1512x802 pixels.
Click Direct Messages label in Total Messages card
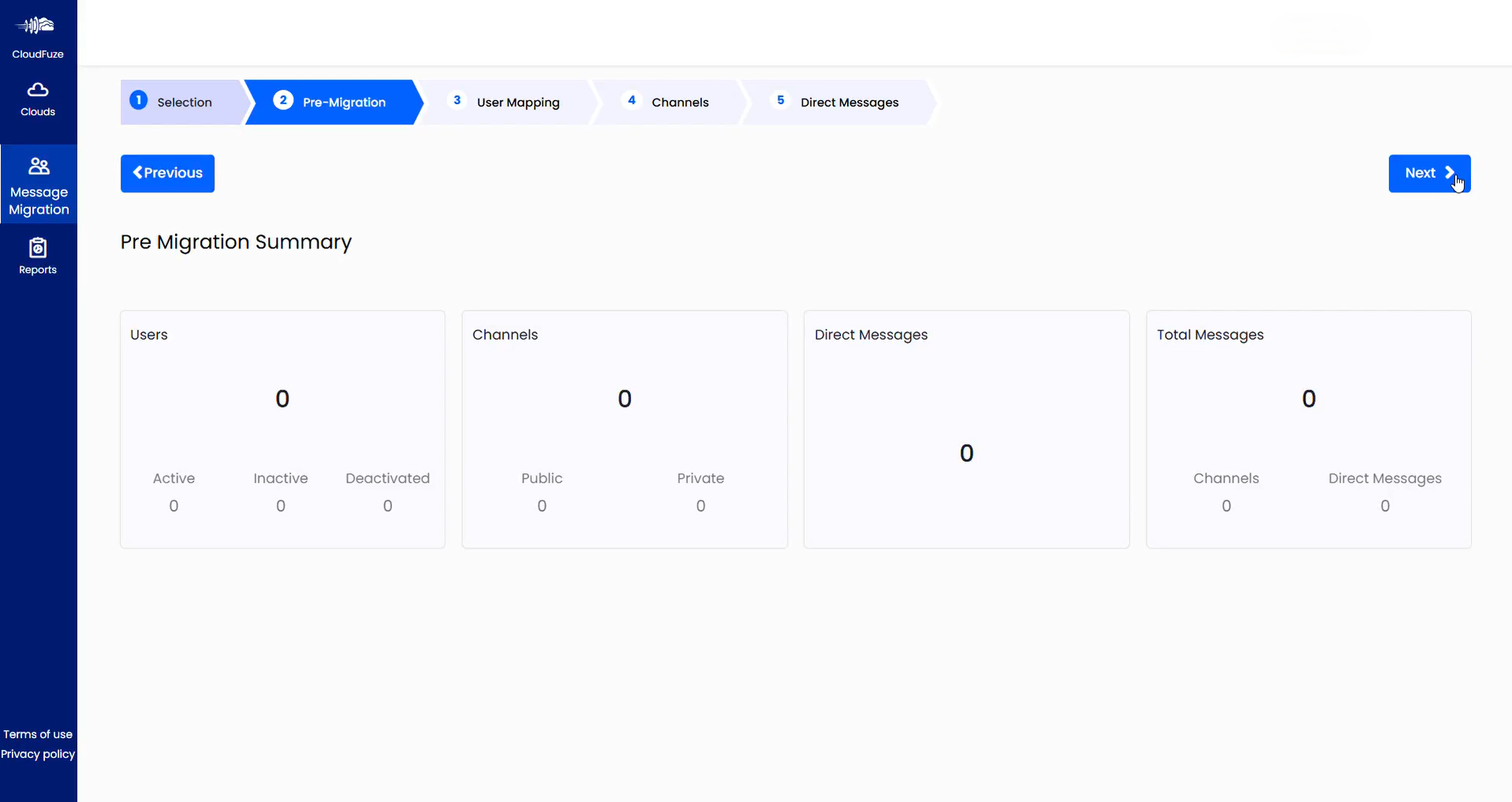click(x=1384, y=478)
